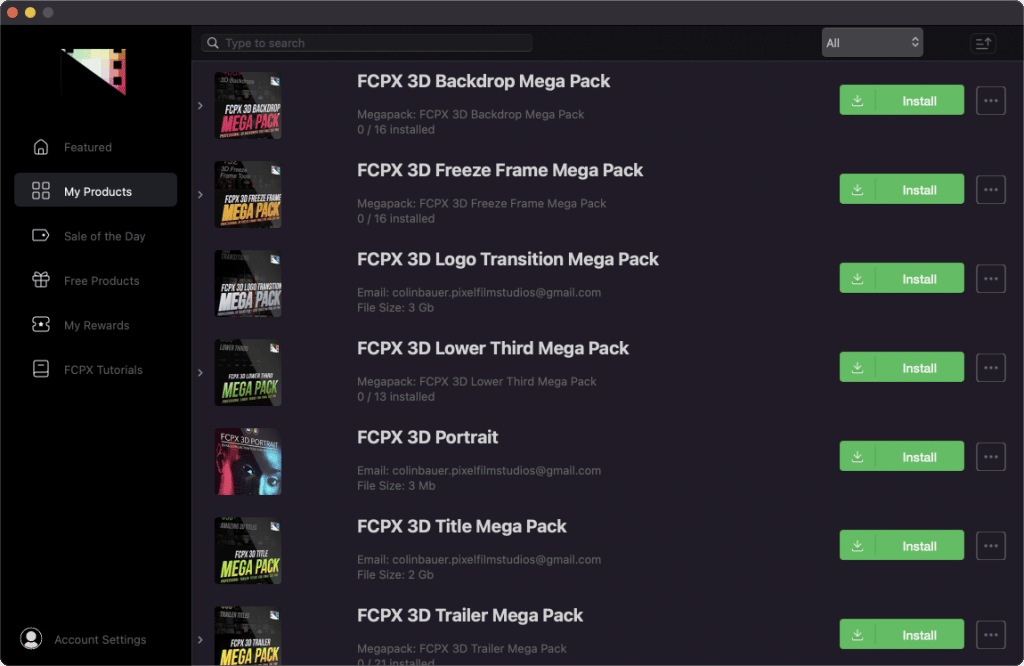Click 'File Size: 2 Gb' text
The height and width of the screenshot is (666, 1024).
pyautogui.click(x=395, y=575)
